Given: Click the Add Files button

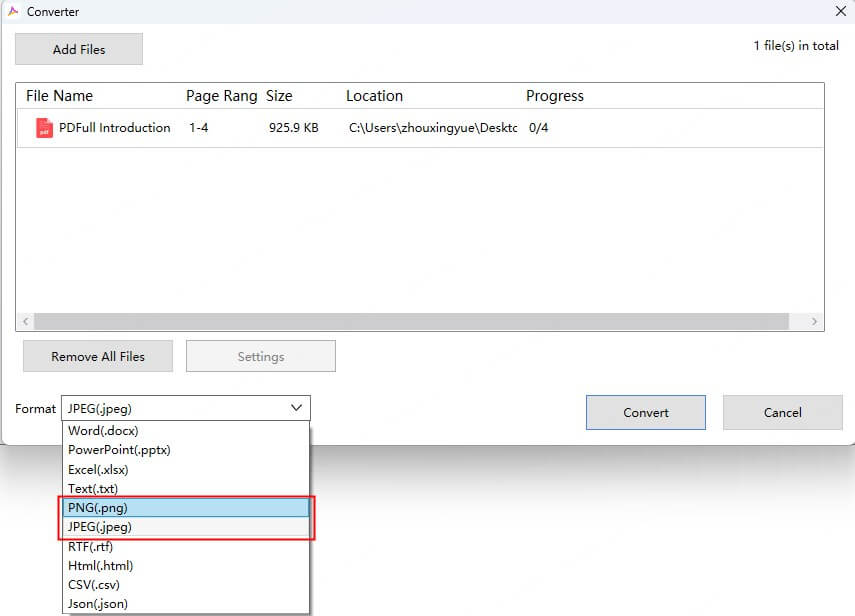Looking at the screenshot, I should (78, 48).
